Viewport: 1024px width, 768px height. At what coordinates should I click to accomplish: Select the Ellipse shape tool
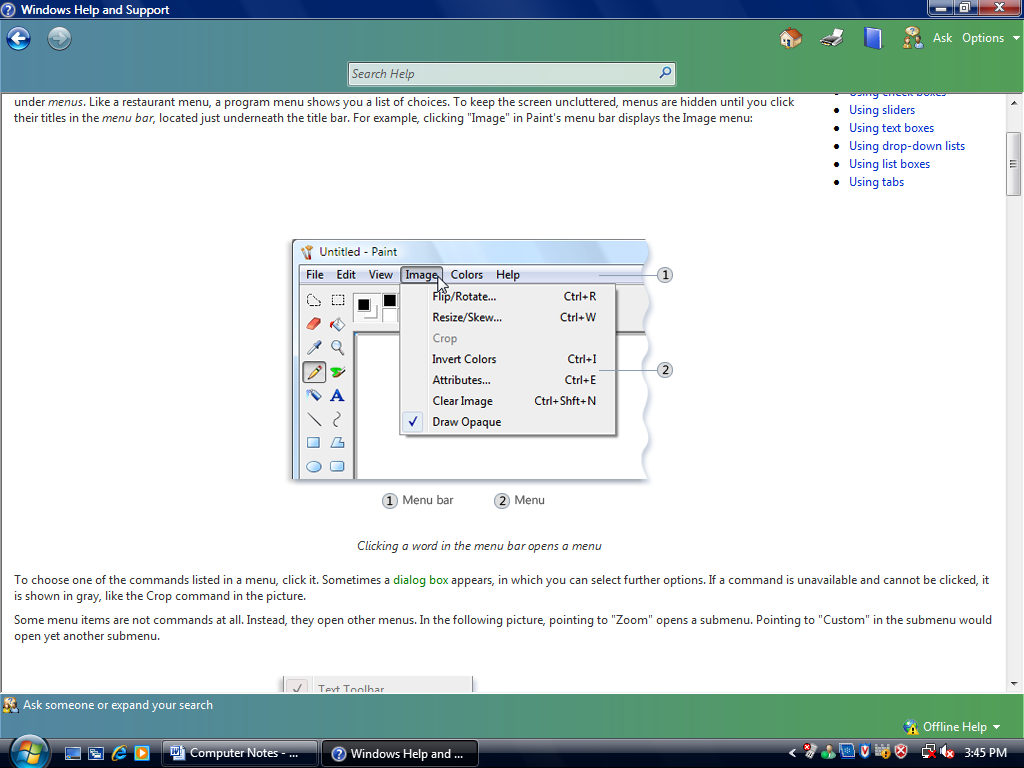[313, 466]
